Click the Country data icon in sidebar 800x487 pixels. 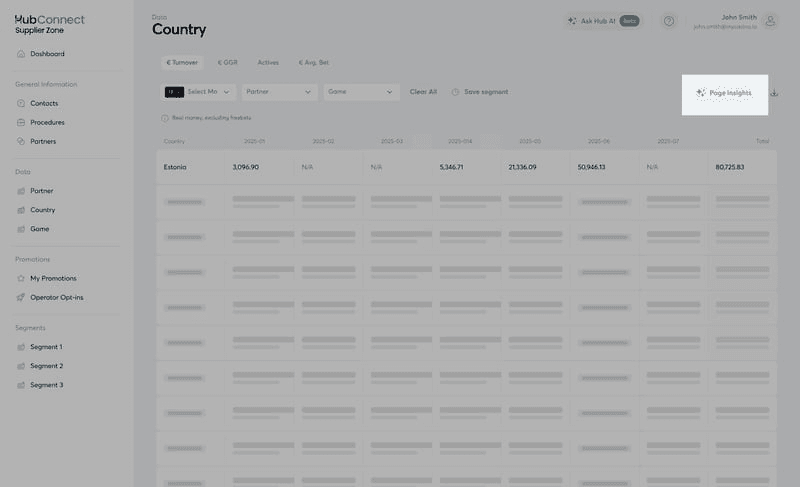pos(21,210)
